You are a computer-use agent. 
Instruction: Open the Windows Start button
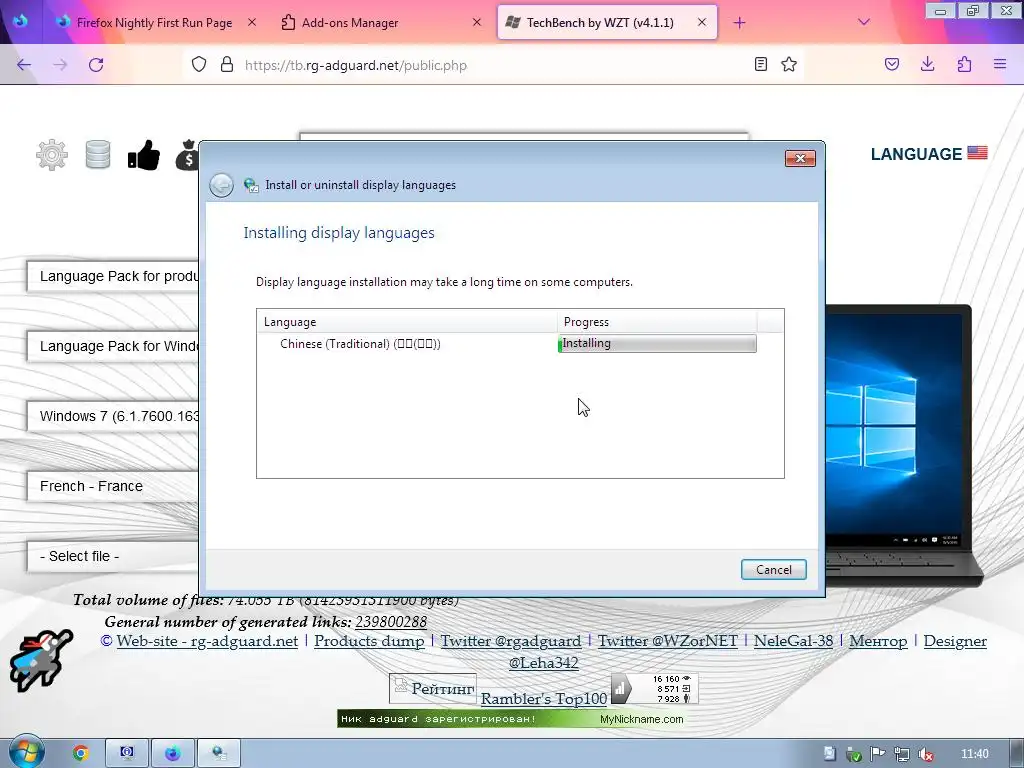26,752
